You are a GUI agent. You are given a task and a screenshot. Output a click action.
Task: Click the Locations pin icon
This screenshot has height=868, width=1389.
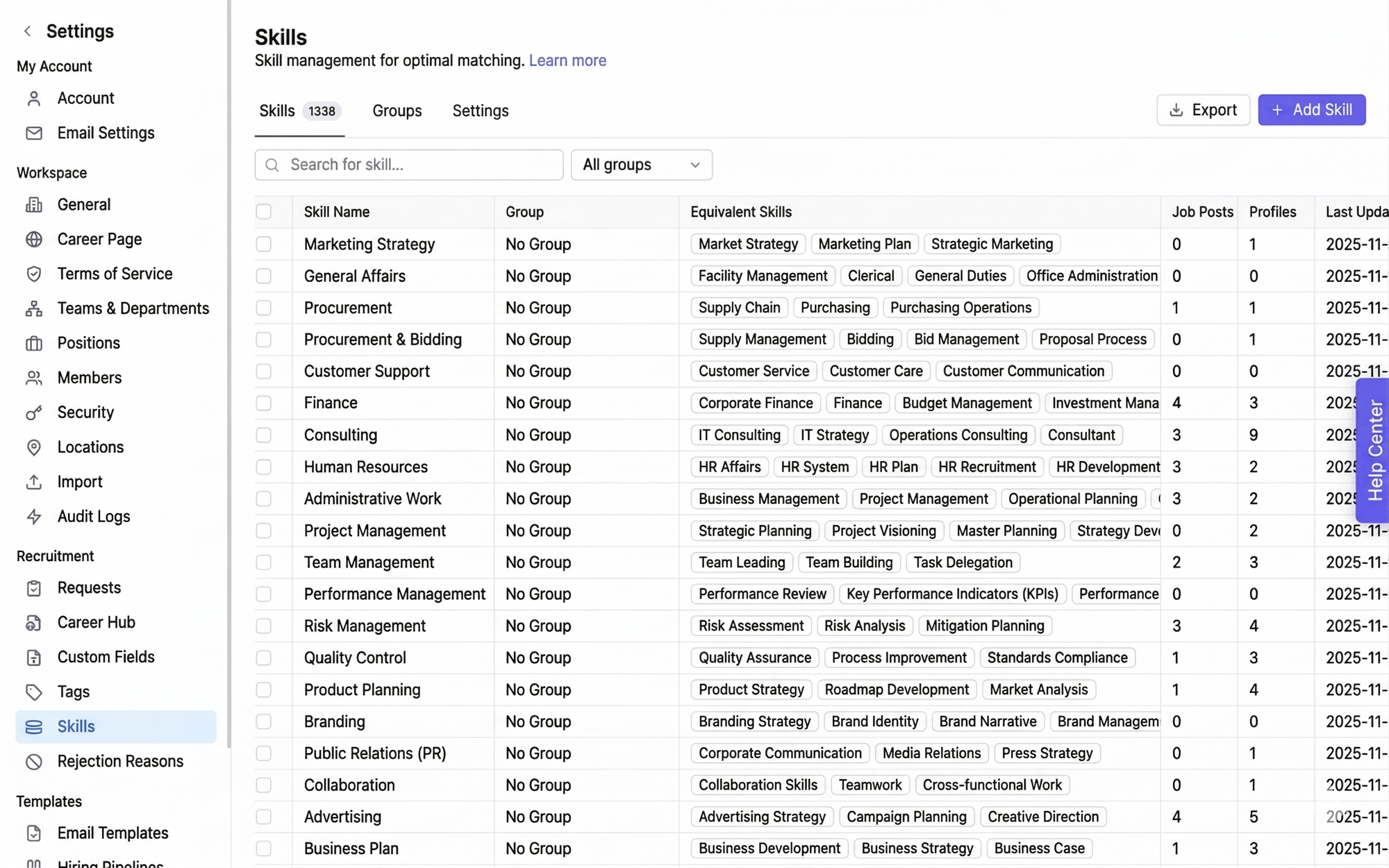33,448
